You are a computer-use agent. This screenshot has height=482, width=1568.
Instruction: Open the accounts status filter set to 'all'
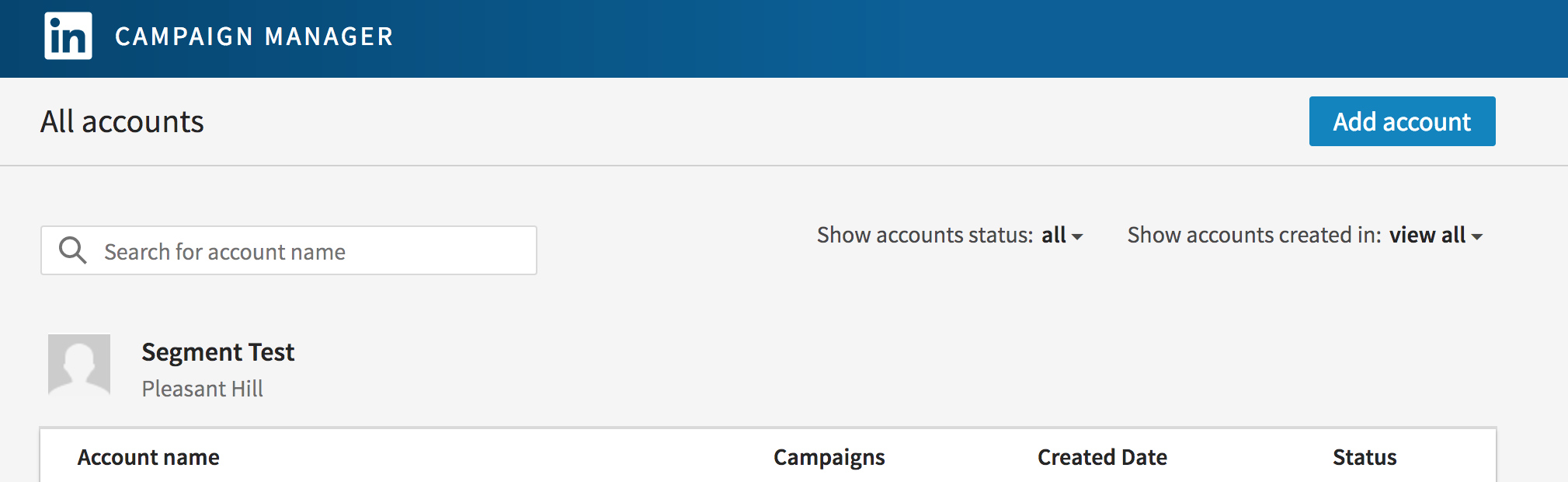click(1054, 235)
